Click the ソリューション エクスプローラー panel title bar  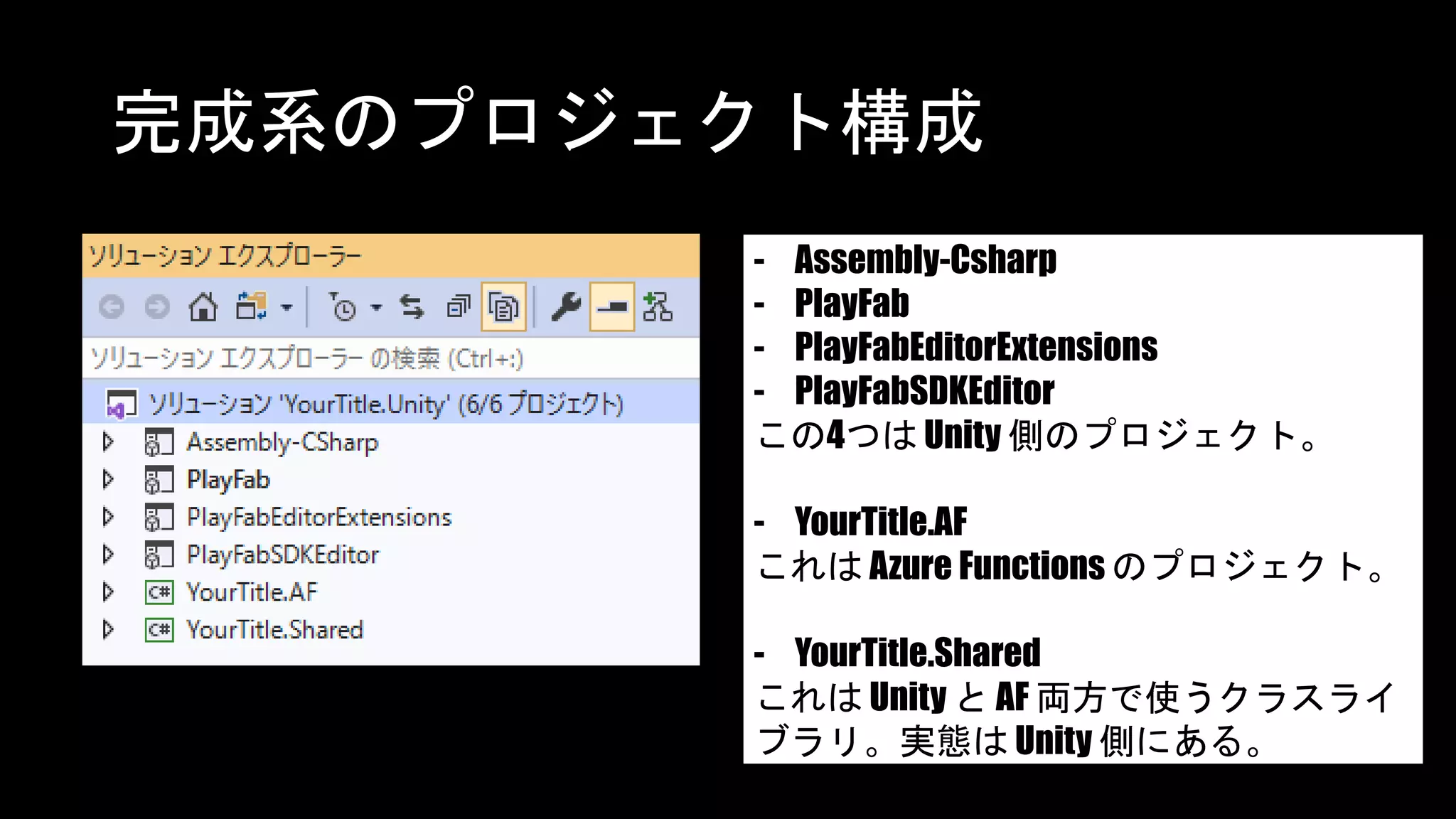(x=391, y=256)
